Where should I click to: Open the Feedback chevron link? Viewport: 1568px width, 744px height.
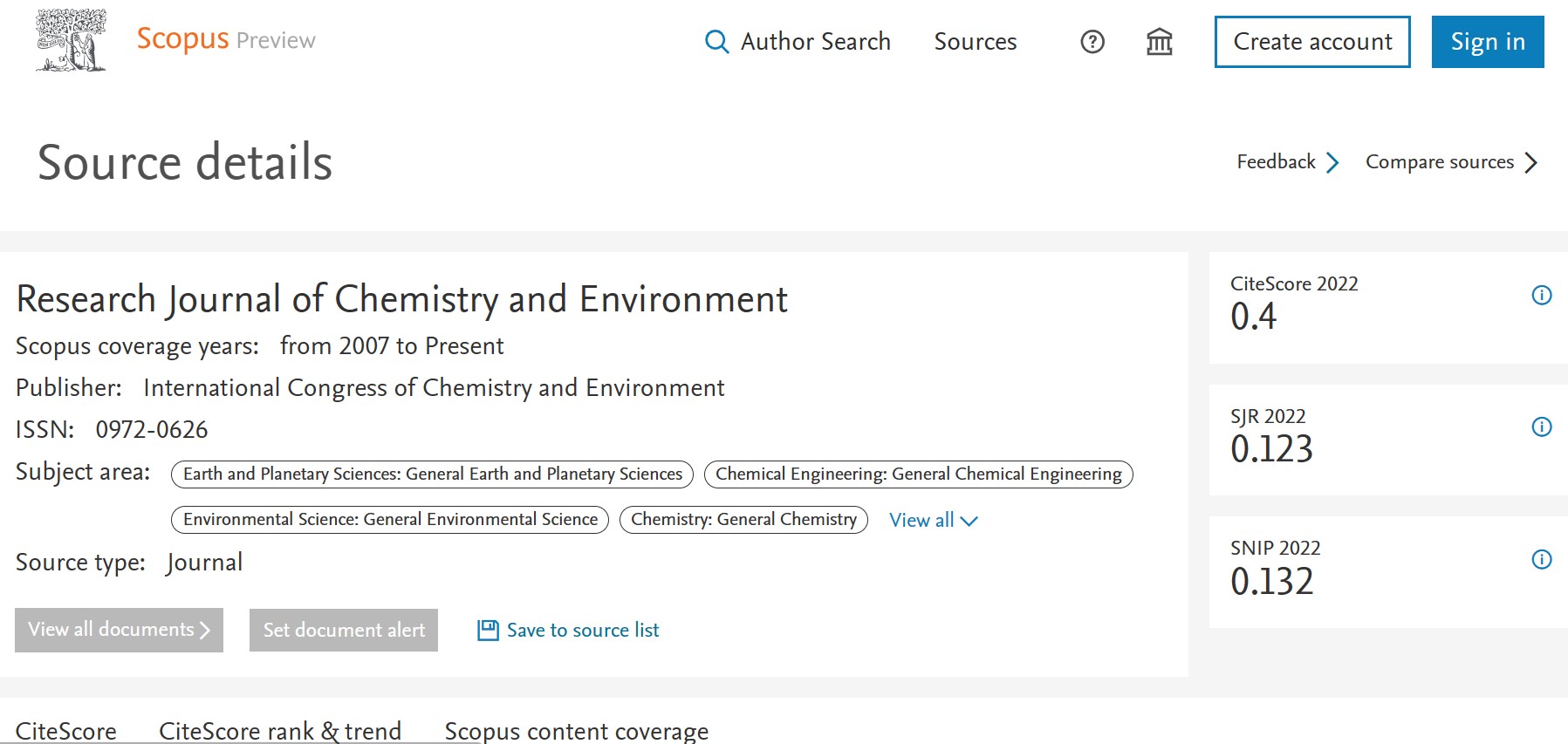(1286, 162)
